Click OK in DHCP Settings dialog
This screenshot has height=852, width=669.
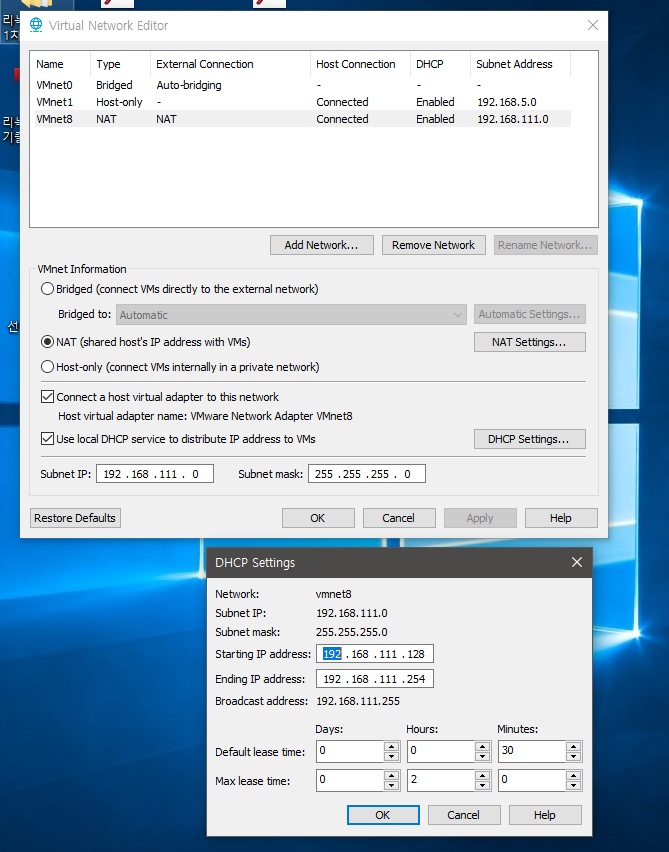(383, 815)
